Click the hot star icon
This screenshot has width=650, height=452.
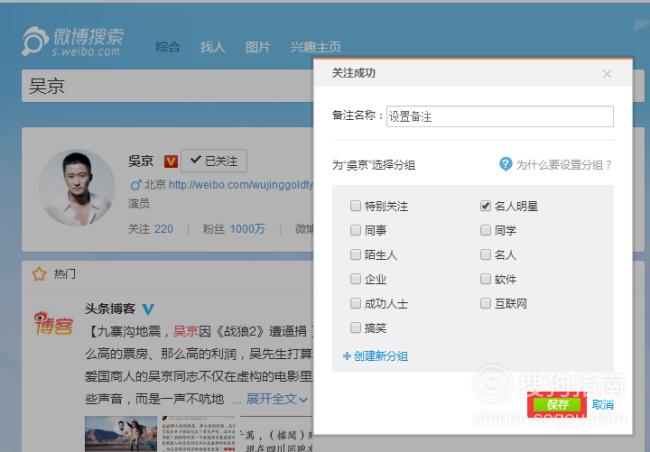tap(39, 274)
